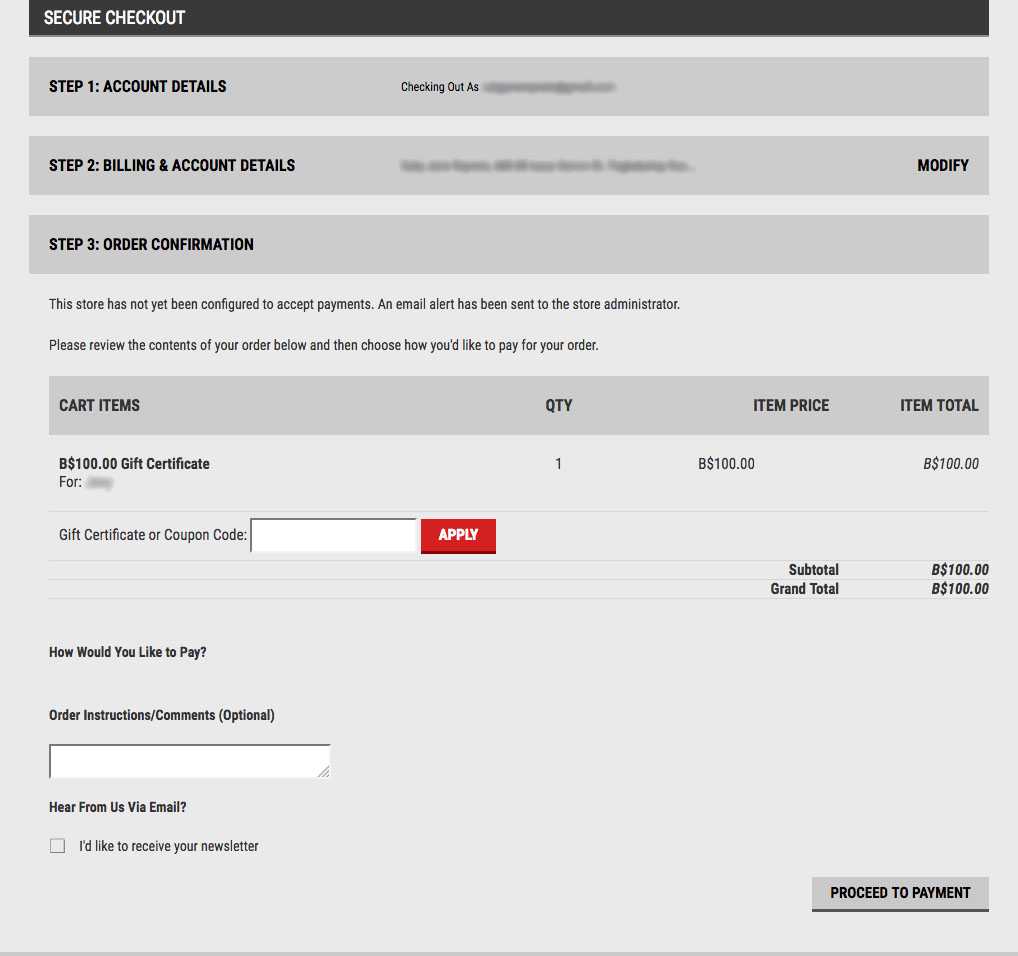Click the comment box resize handle
This screenshot has height=956, width=1018.
coord(324,771)
